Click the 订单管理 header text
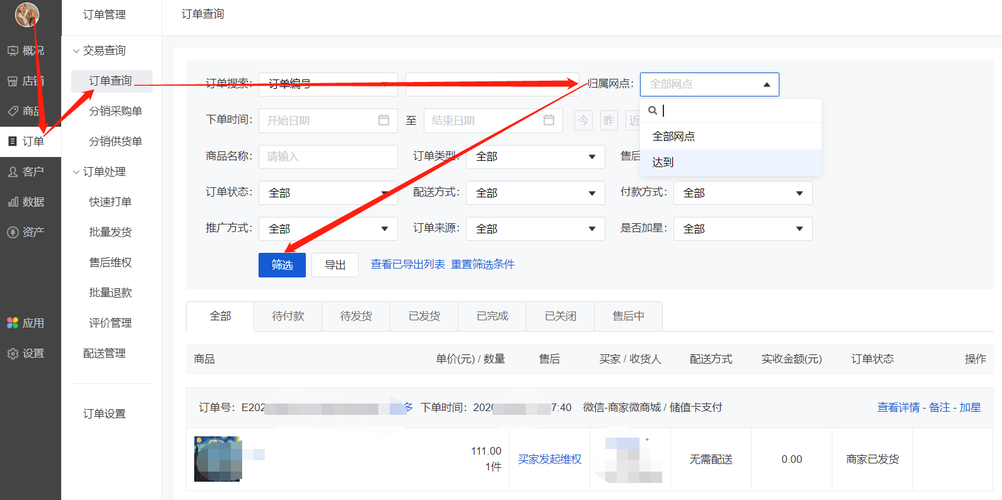The width and height of the screenshot is (1002, 500). (x=104, y=14)
